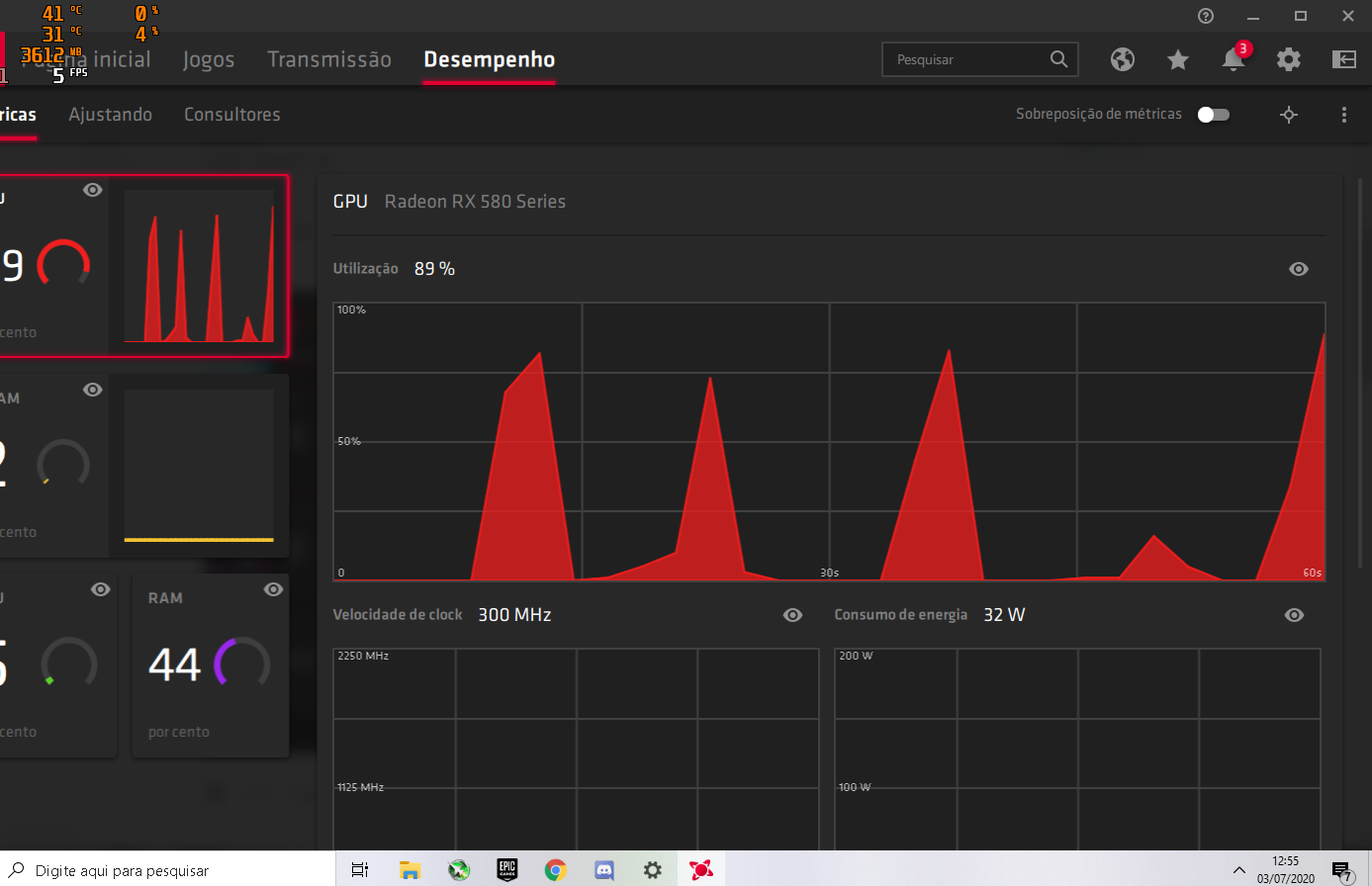1372x886 pixels.
Task: Open MSI Afterburner from the taskbar
Action: coord(458,870)
